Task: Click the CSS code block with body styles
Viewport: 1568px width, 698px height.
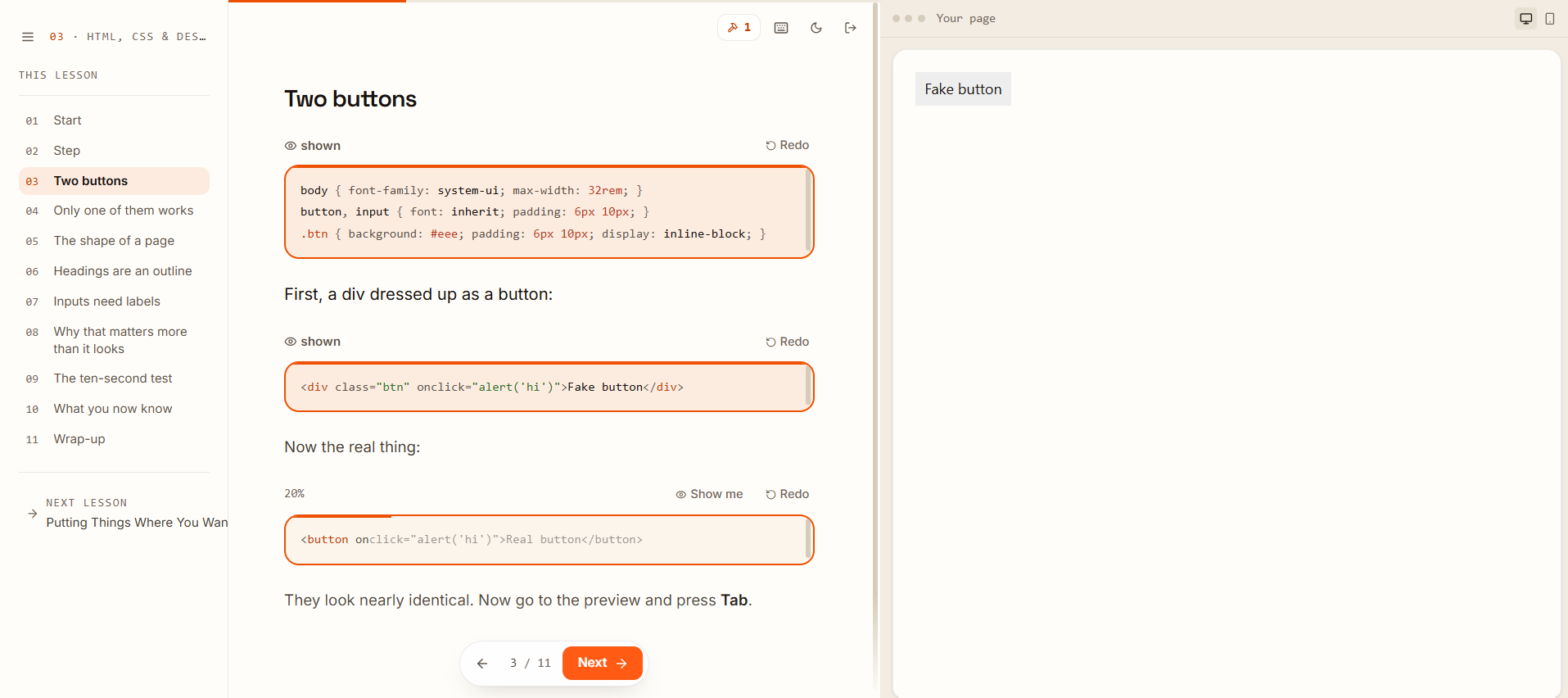Action: (x=549, y=212)
